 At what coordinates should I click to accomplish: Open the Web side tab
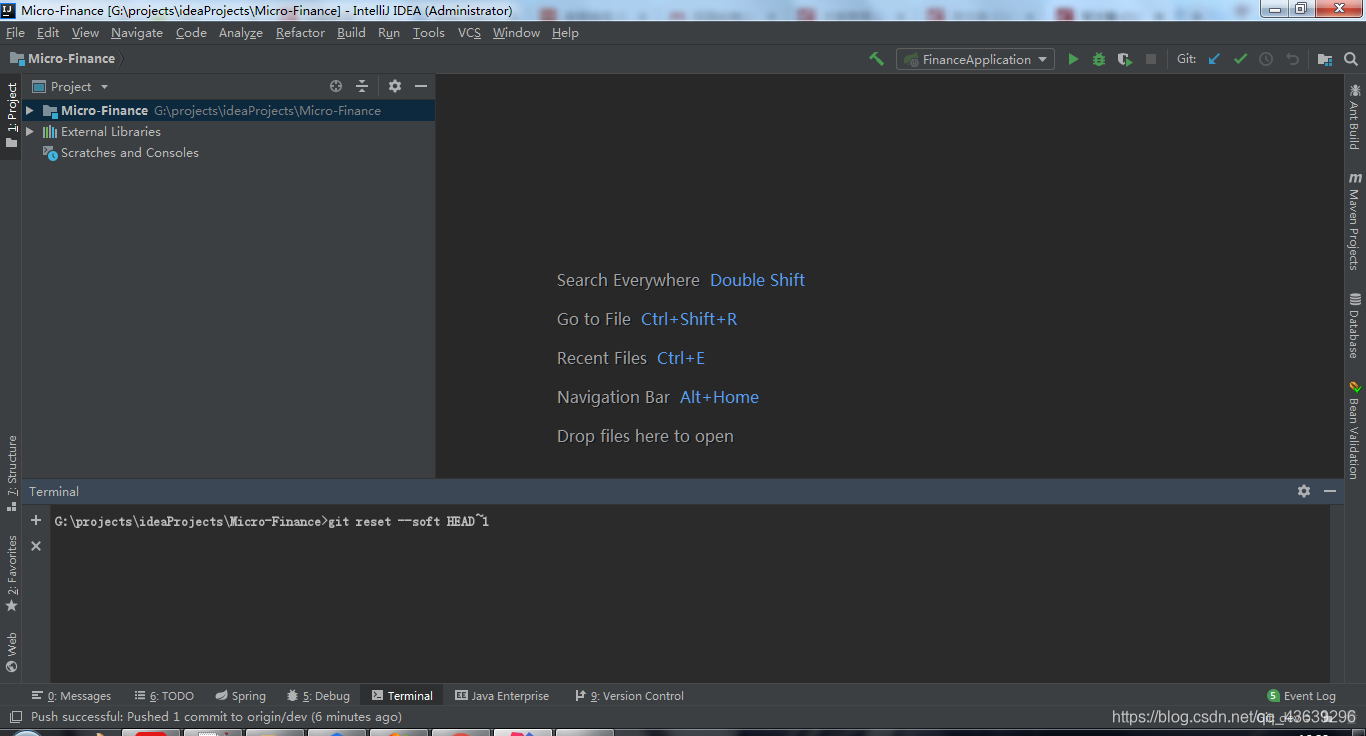11,651
